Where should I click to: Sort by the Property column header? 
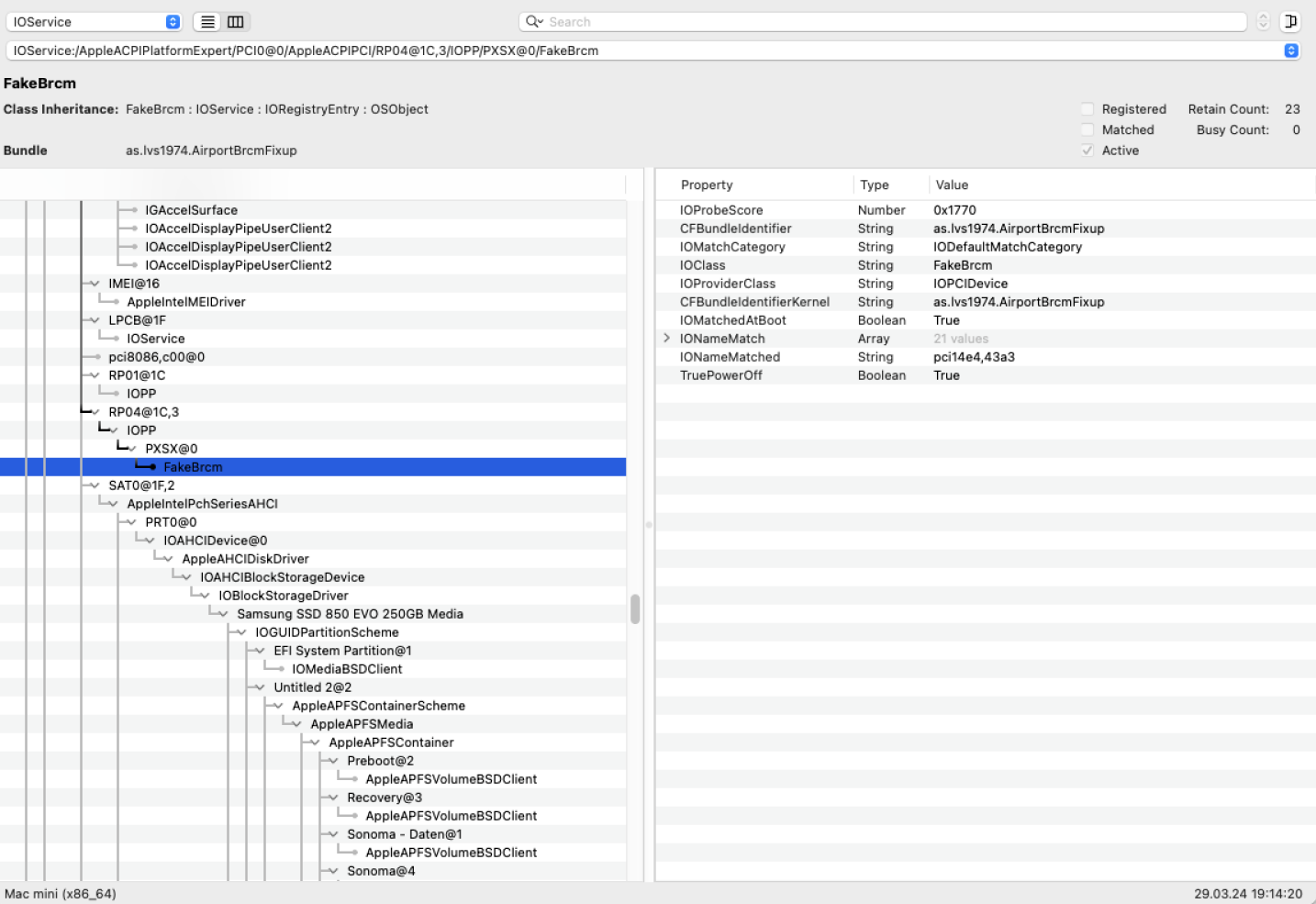(x=707, y=185)
